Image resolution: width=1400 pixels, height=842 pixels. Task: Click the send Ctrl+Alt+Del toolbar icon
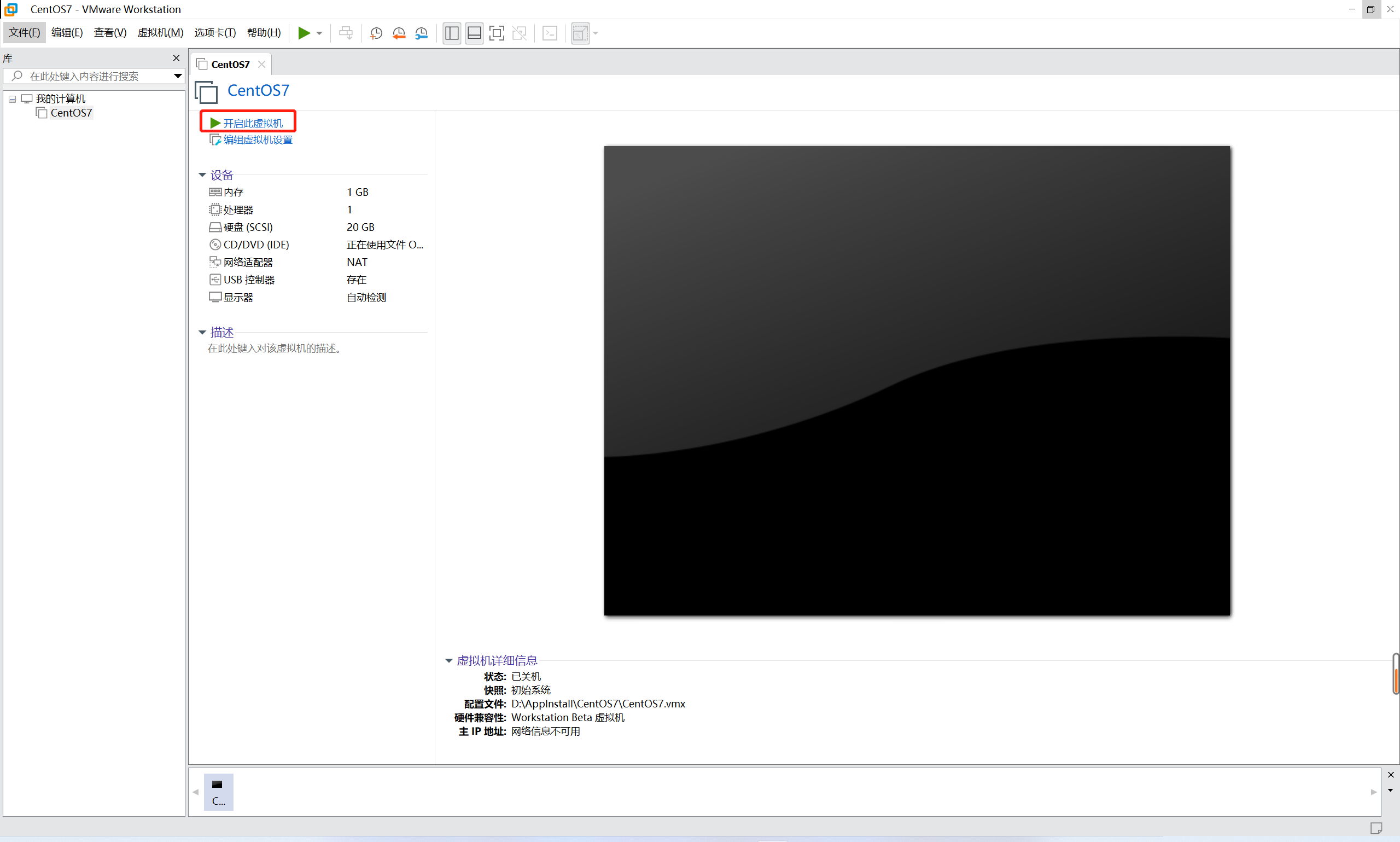click(345, 33)
